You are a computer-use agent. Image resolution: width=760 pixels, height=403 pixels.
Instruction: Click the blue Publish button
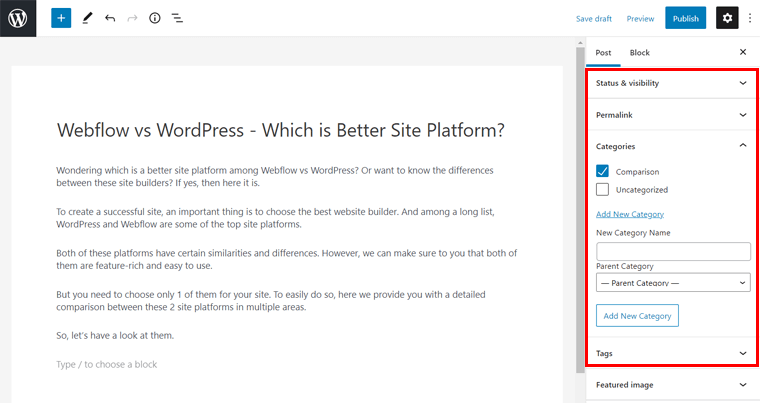coord(685,18)
